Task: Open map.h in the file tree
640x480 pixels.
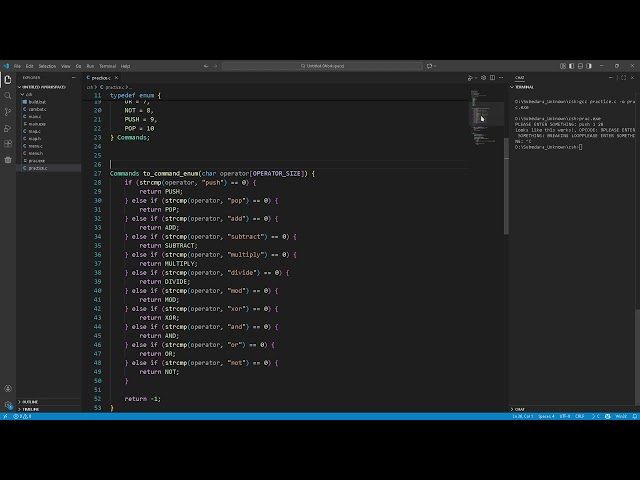Action: point(49,138)
